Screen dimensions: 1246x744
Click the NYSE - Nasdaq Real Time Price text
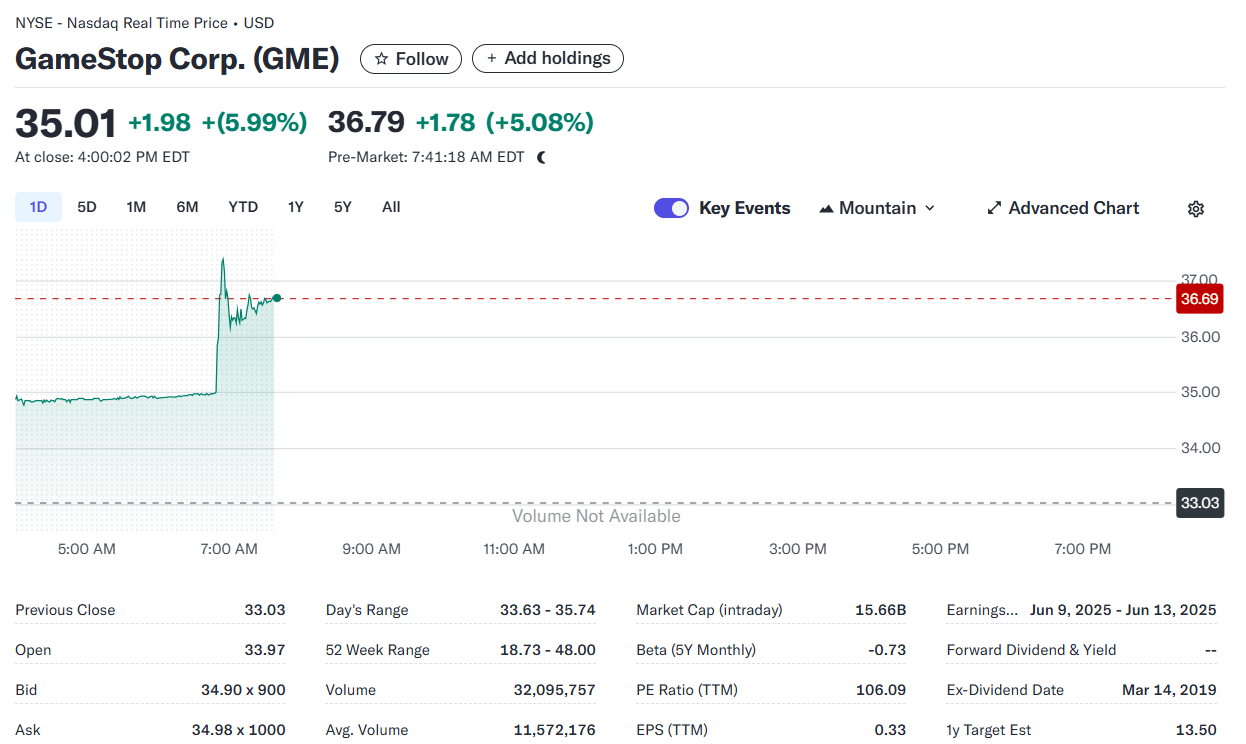click(120, 23)
